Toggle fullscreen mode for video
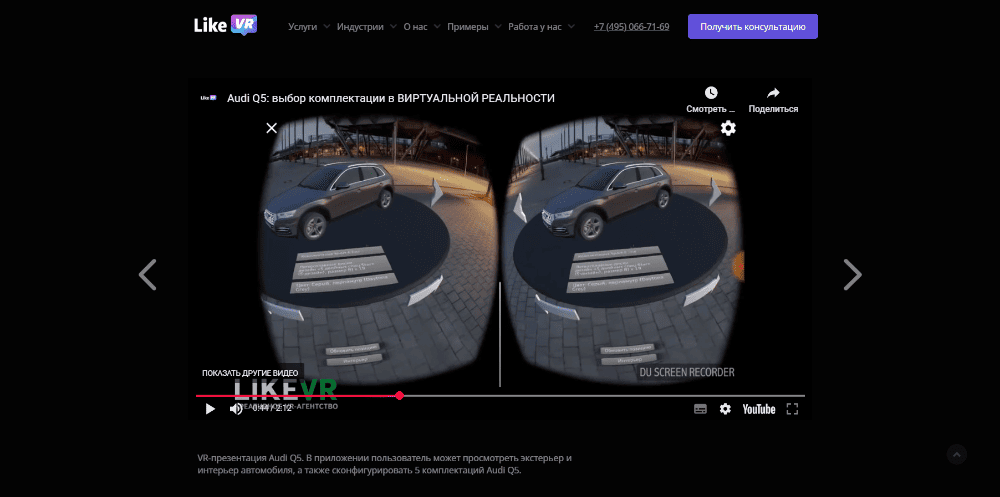 click(x=792, y=409)
